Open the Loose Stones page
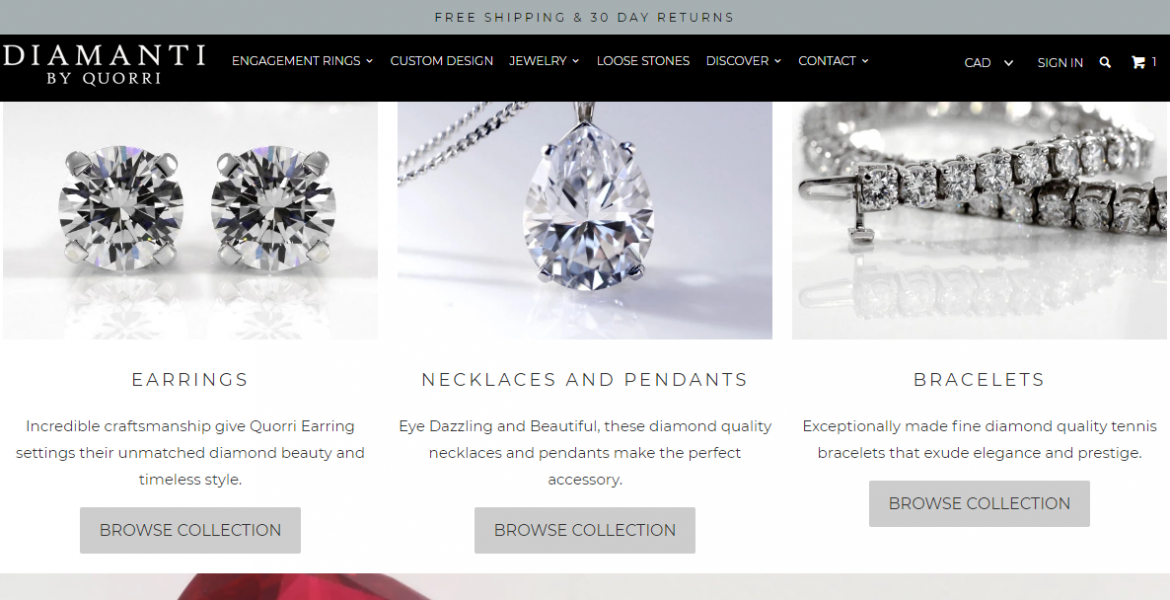The height and width of the screenshot is (600, 1170). 643,60
